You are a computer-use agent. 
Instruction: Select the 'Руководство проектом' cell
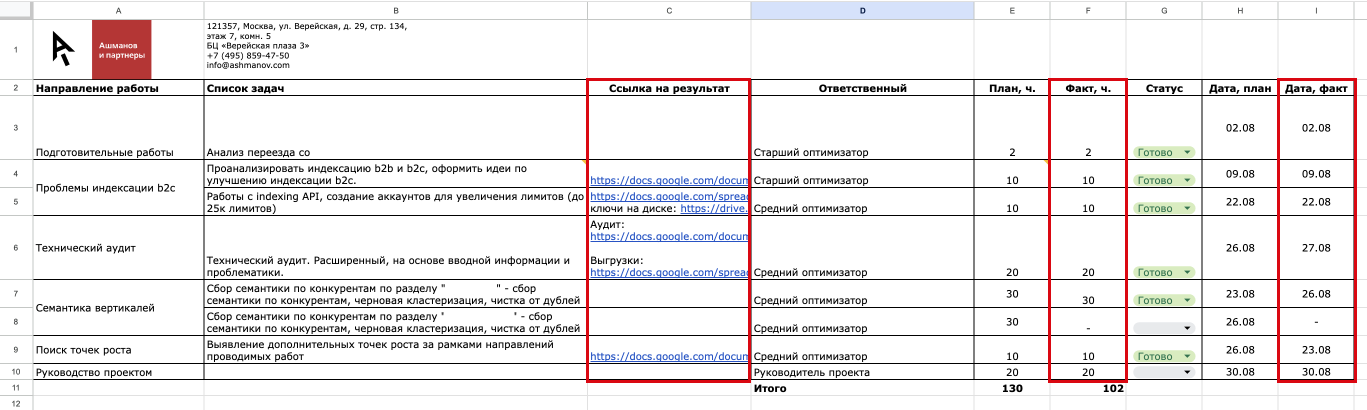(118, 372)
